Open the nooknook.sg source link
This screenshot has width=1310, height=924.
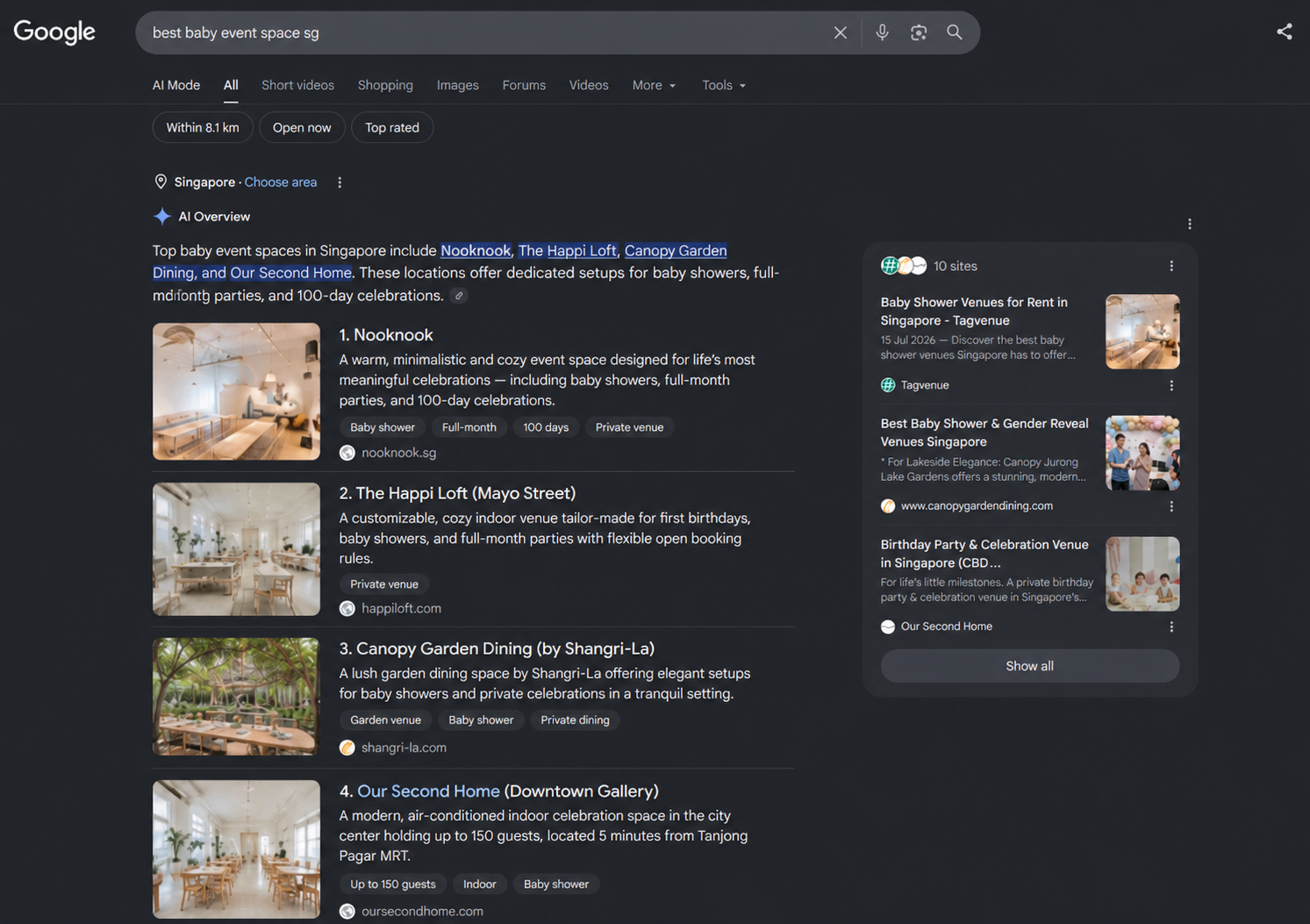[x=398, y=453]
